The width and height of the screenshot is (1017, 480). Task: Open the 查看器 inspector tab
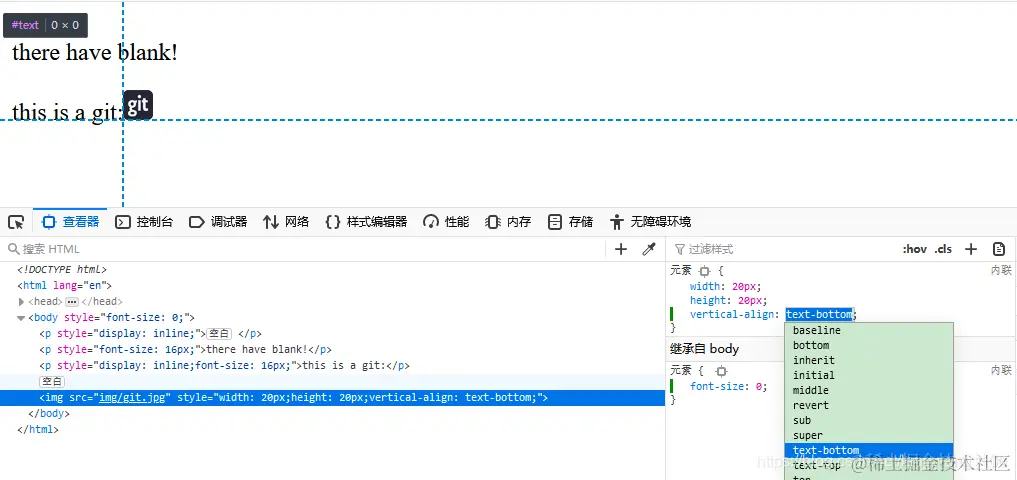(70, 222)
